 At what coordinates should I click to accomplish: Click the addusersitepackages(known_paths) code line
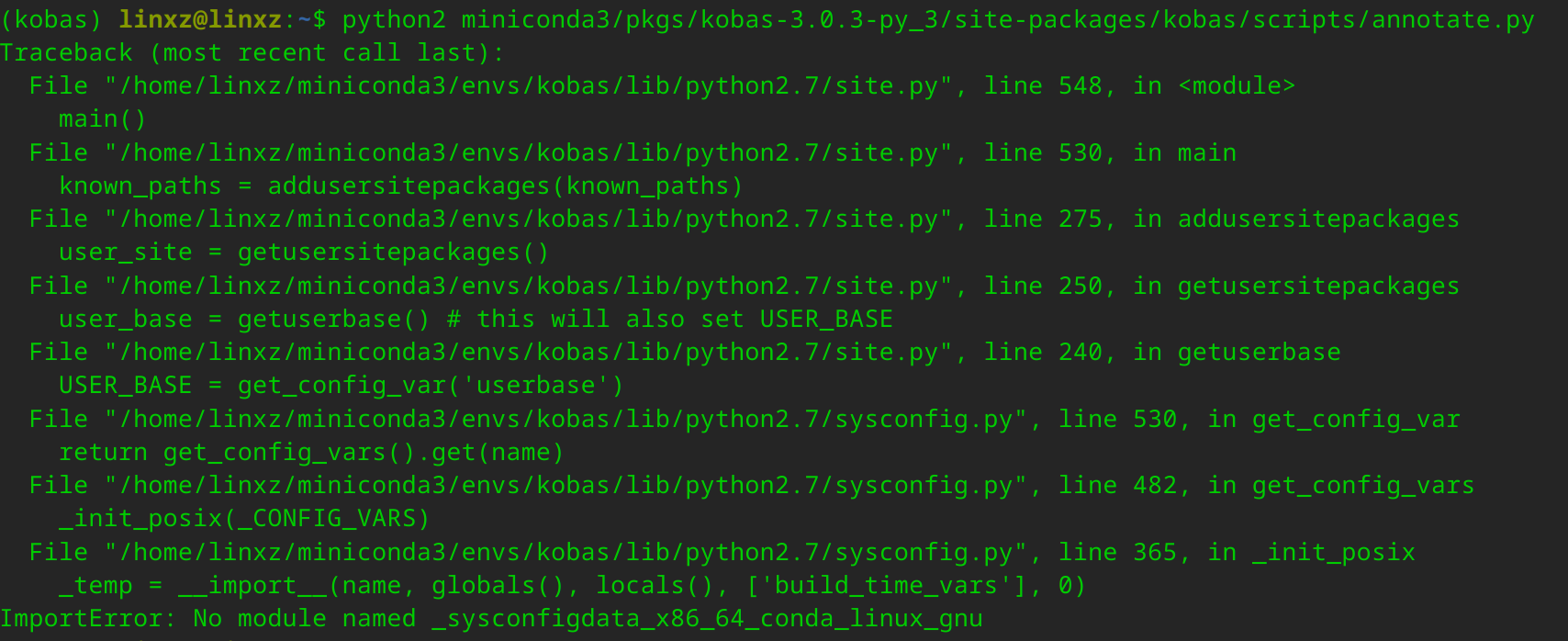pos(400,186)
